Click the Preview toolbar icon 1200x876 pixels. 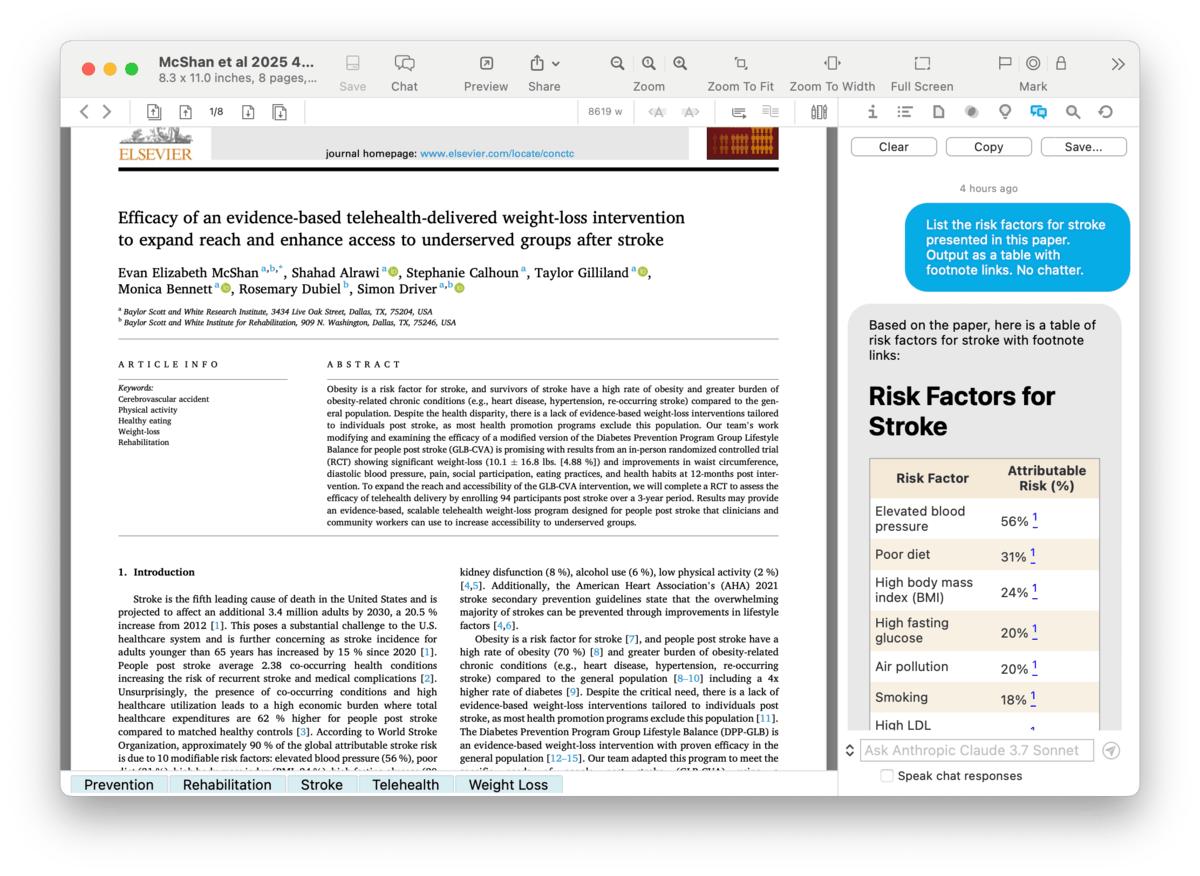point(486,64)
